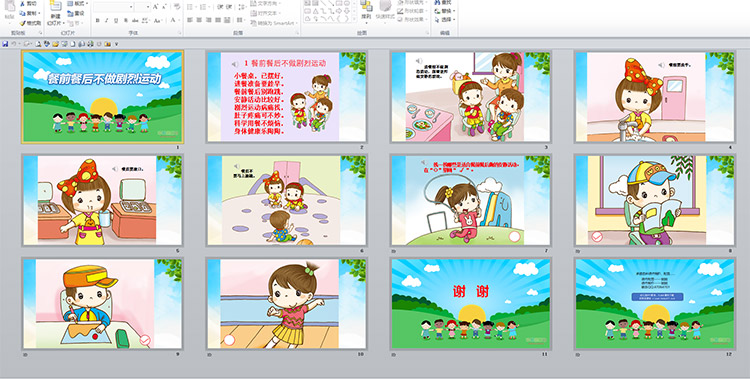Click the open folder icon in quick toolbar

[x=55, y=44]
